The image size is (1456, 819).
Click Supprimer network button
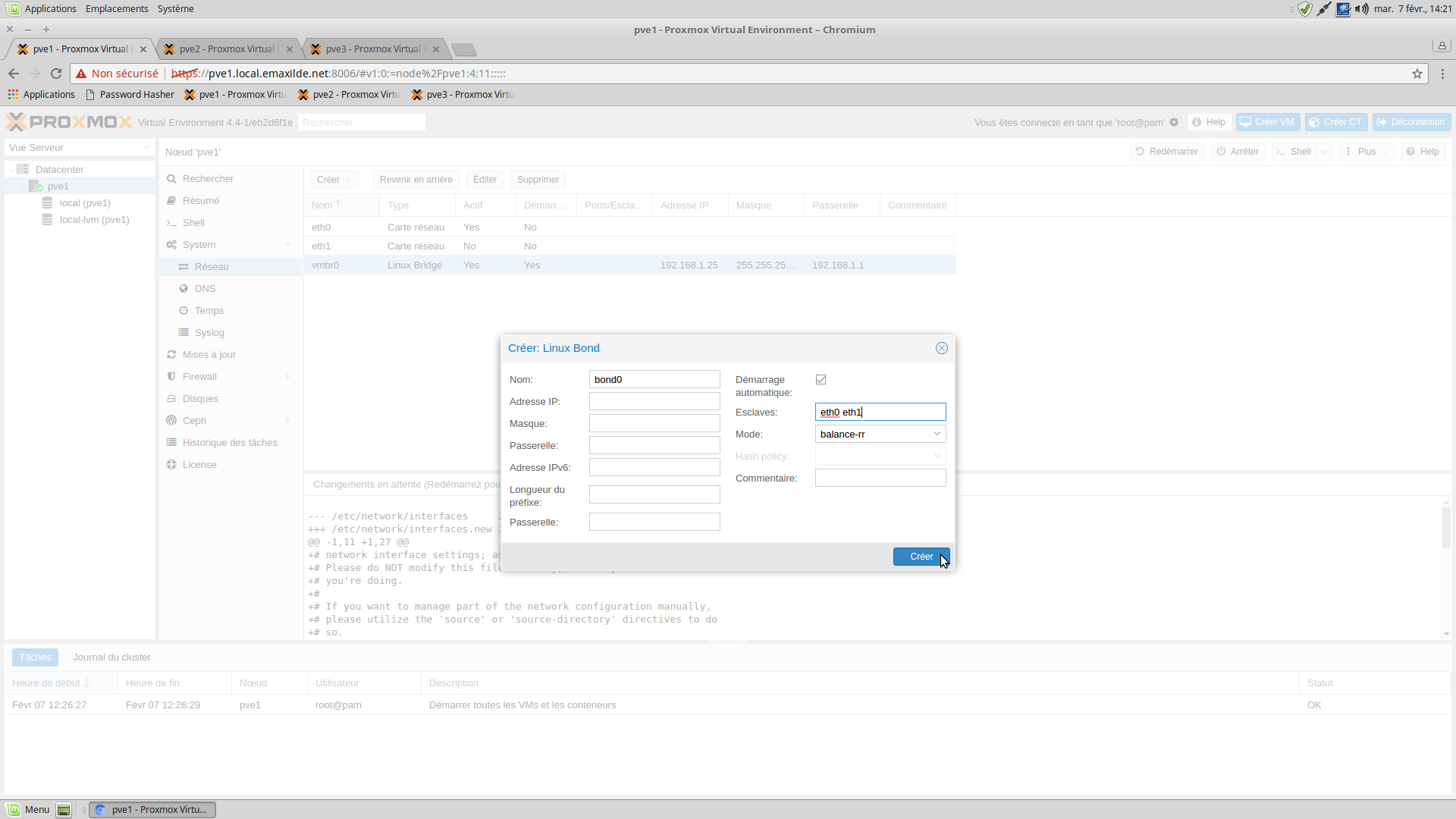[538, 180]
